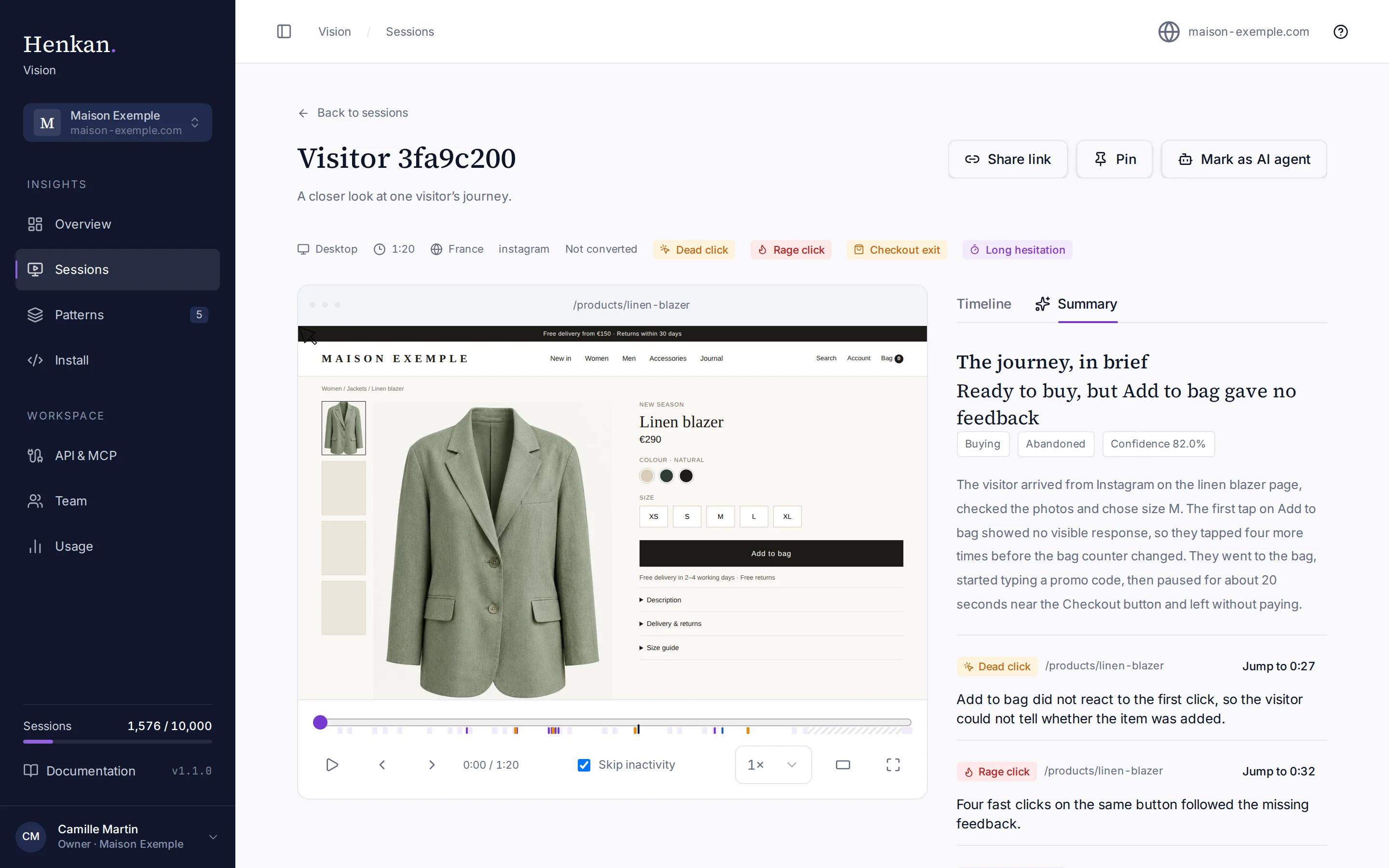Click the Share link button
1389x868 pixels.
pyautogui.click(x=1008, y=159)
